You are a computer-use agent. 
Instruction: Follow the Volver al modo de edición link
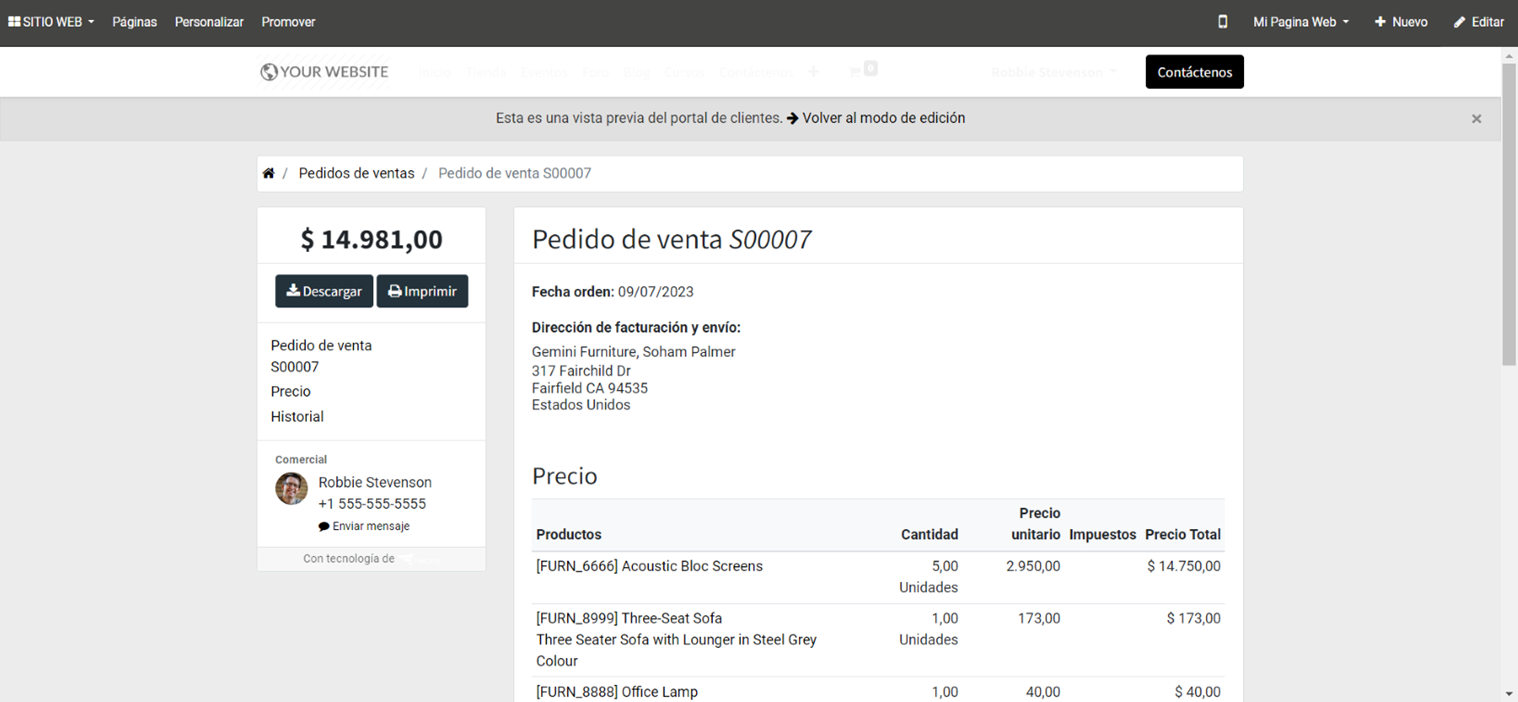pos(883,118)
